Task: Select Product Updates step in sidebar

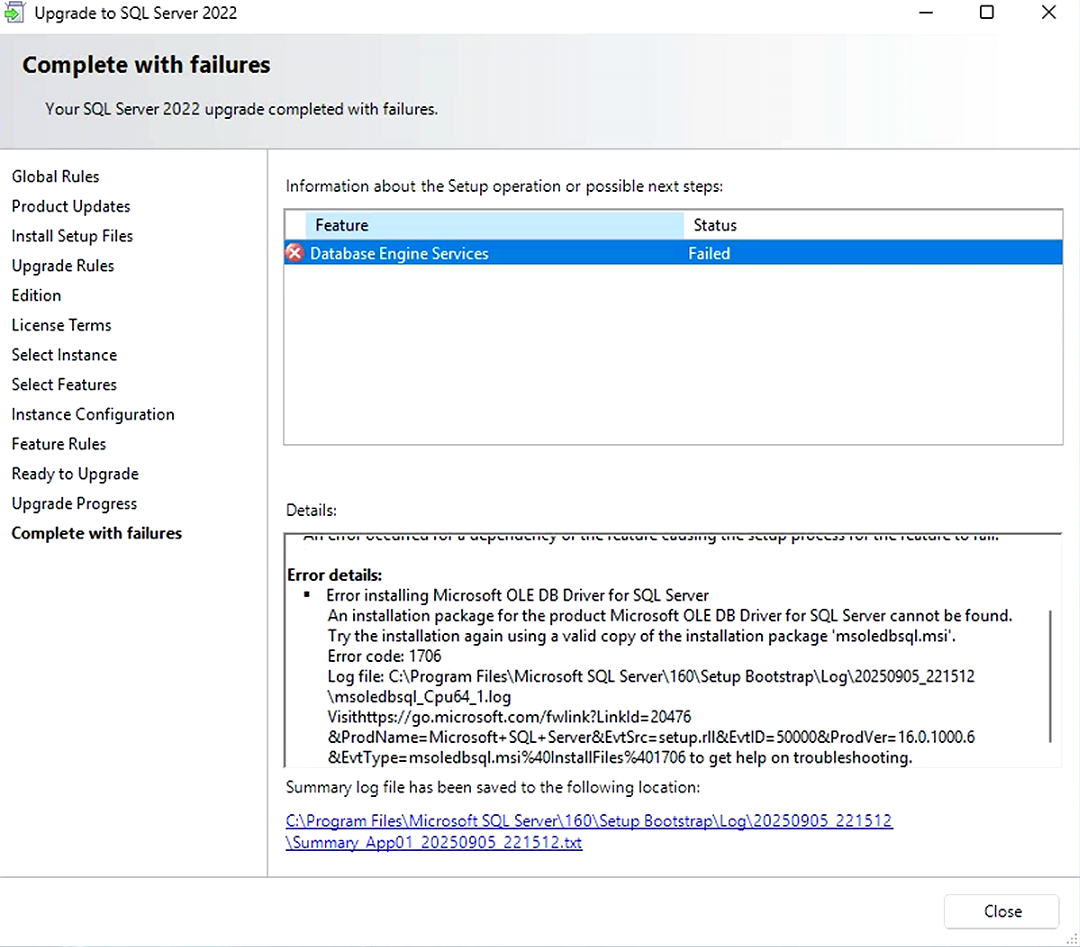Action: pos(71,207)
